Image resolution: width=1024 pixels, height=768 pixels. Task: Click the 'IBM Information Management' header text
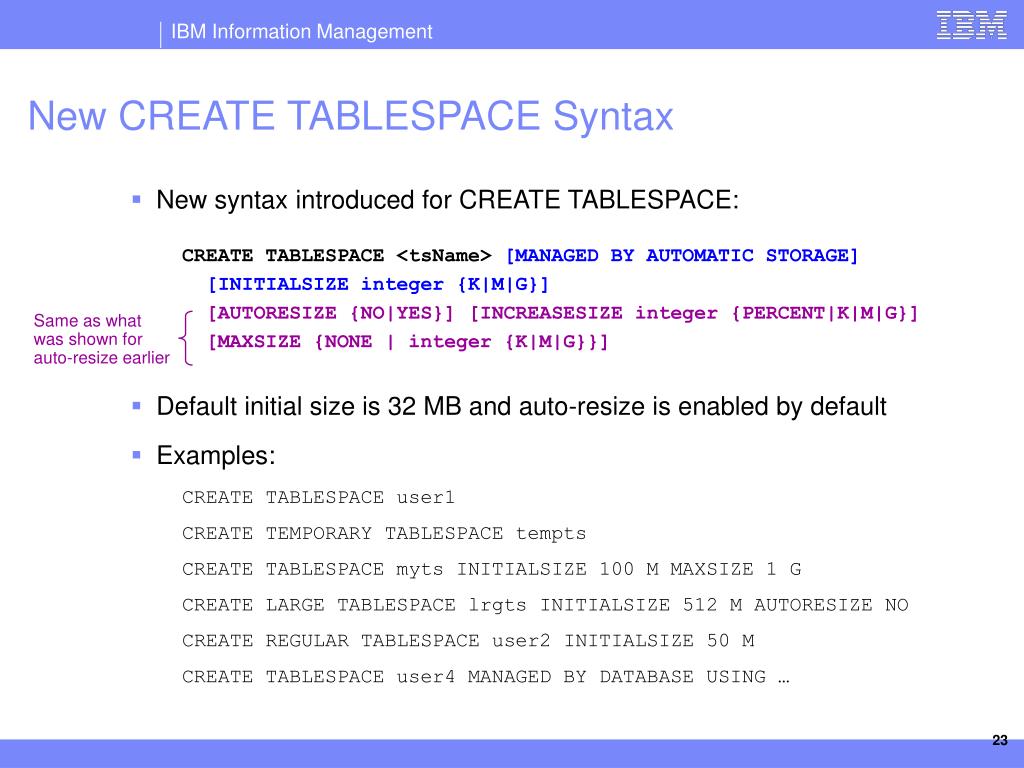click(301, 31)
